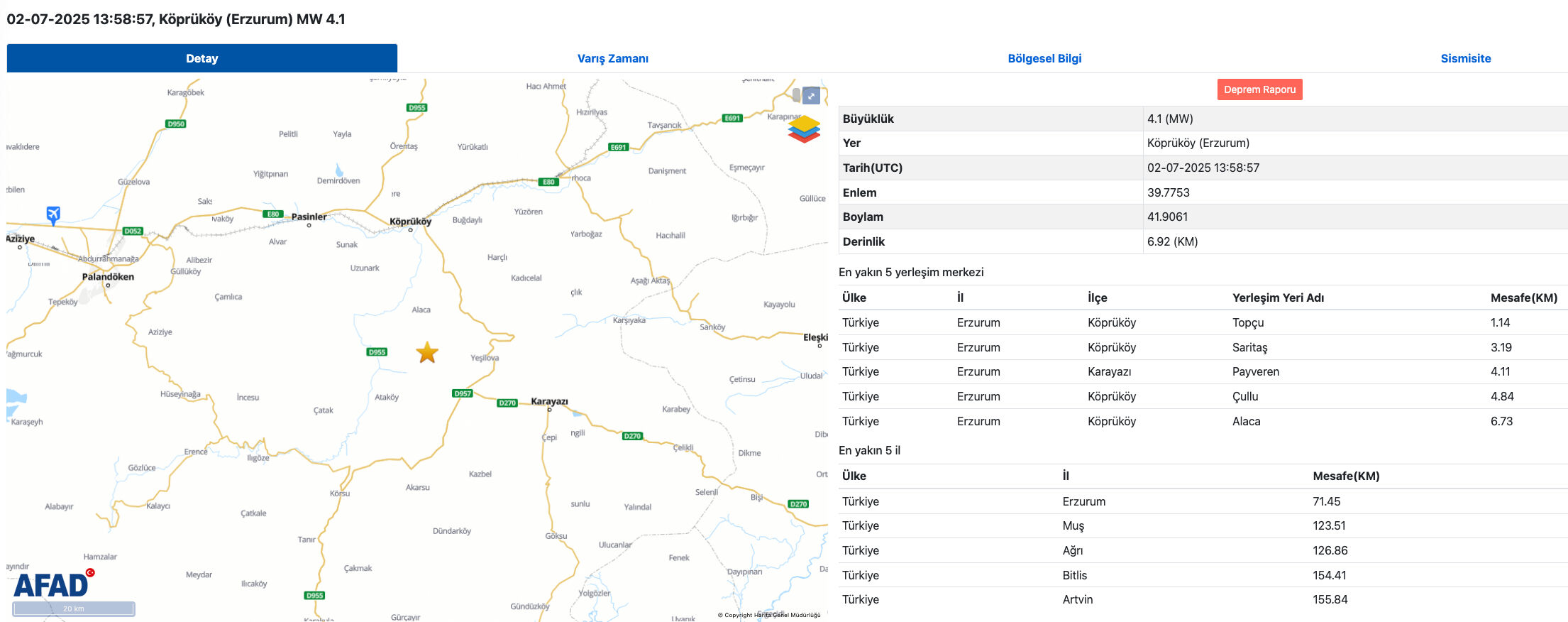Click the epicenter star marker
1568x622 pixels.
coord(427,352)
